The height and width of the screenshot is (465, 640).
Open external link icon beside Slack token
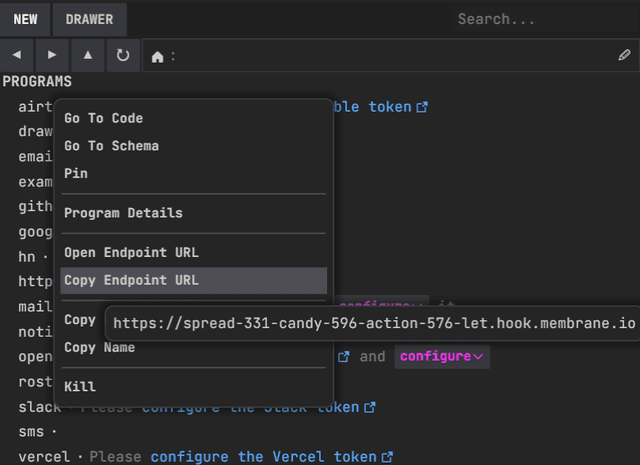pos(369,407)
